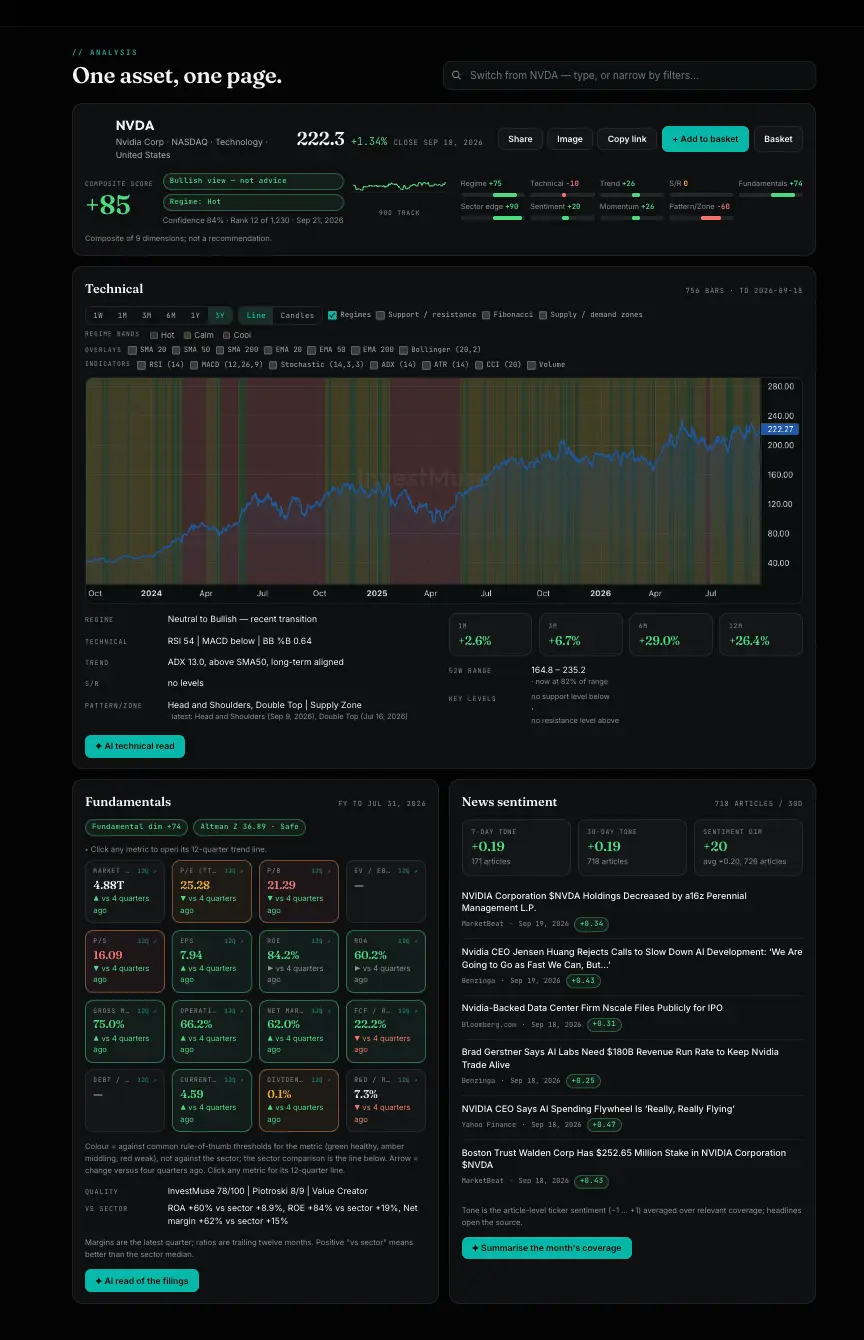Open the Basket button
The width and height of the screenshot is (864, 1340).
coord(778,139)
